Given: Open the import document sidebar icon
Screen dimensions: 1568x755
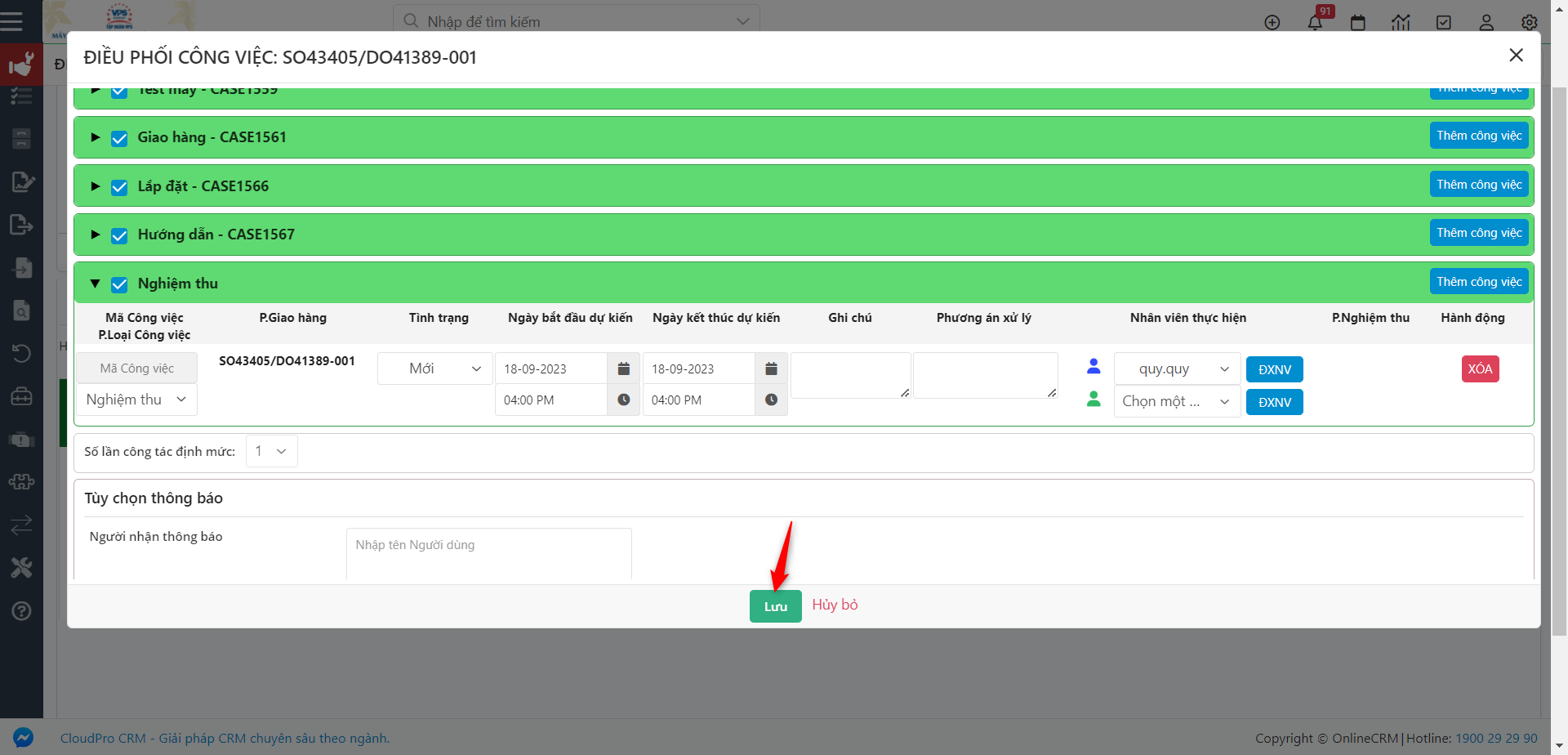Looking at the screenshot, I should click(22, 267).
